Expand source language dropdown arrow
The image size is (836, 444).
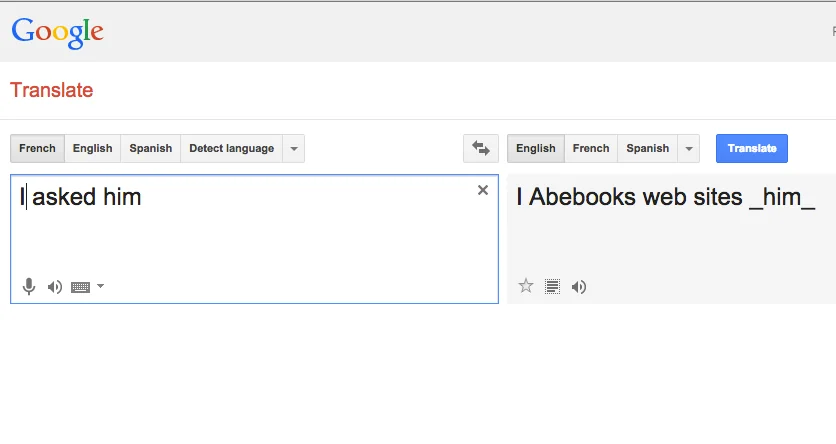click(294, 148)
